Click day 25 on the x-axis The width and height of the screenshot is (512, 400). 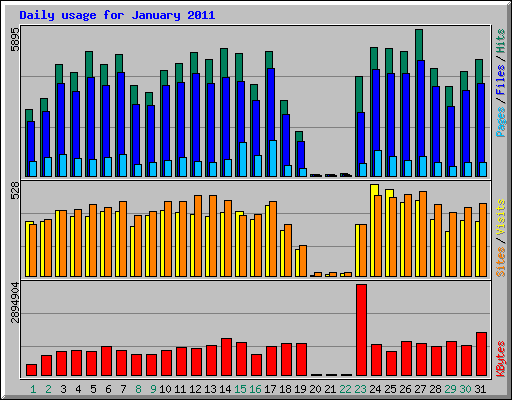click(390, 389)
